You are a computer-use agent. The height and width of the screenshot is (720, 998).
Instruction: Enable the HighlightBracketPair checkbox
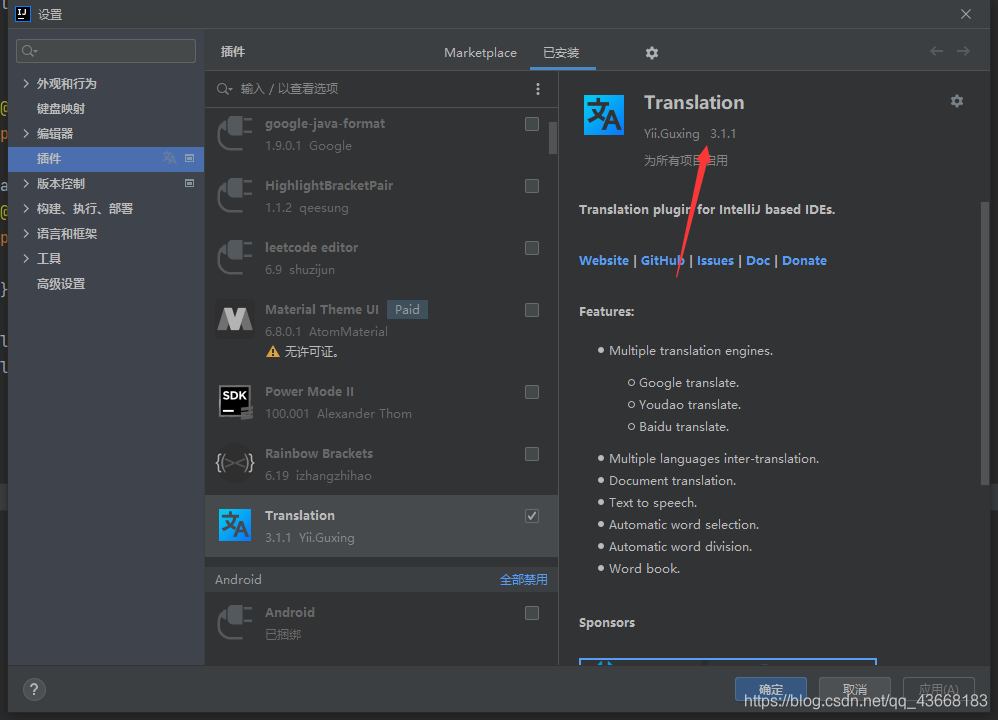point(532,186)
